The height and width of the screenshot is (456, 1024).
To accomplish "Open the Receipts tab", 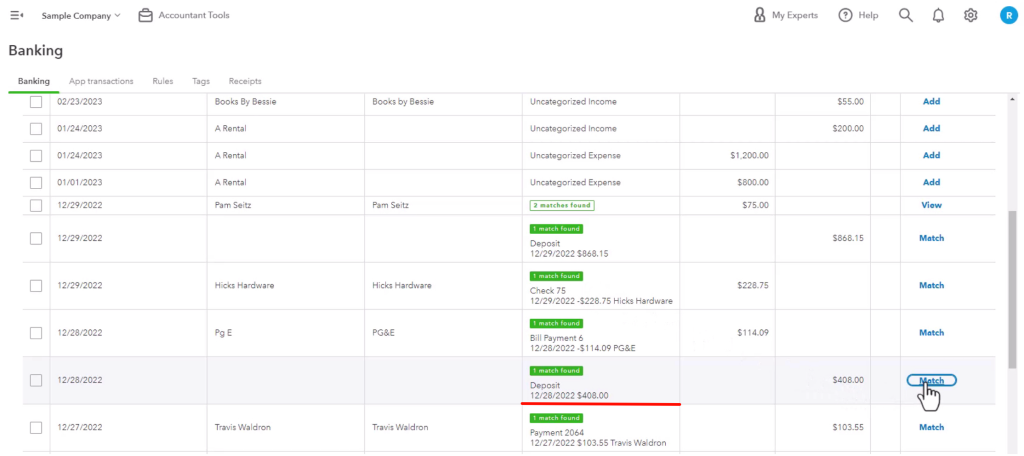I will 245,81.
